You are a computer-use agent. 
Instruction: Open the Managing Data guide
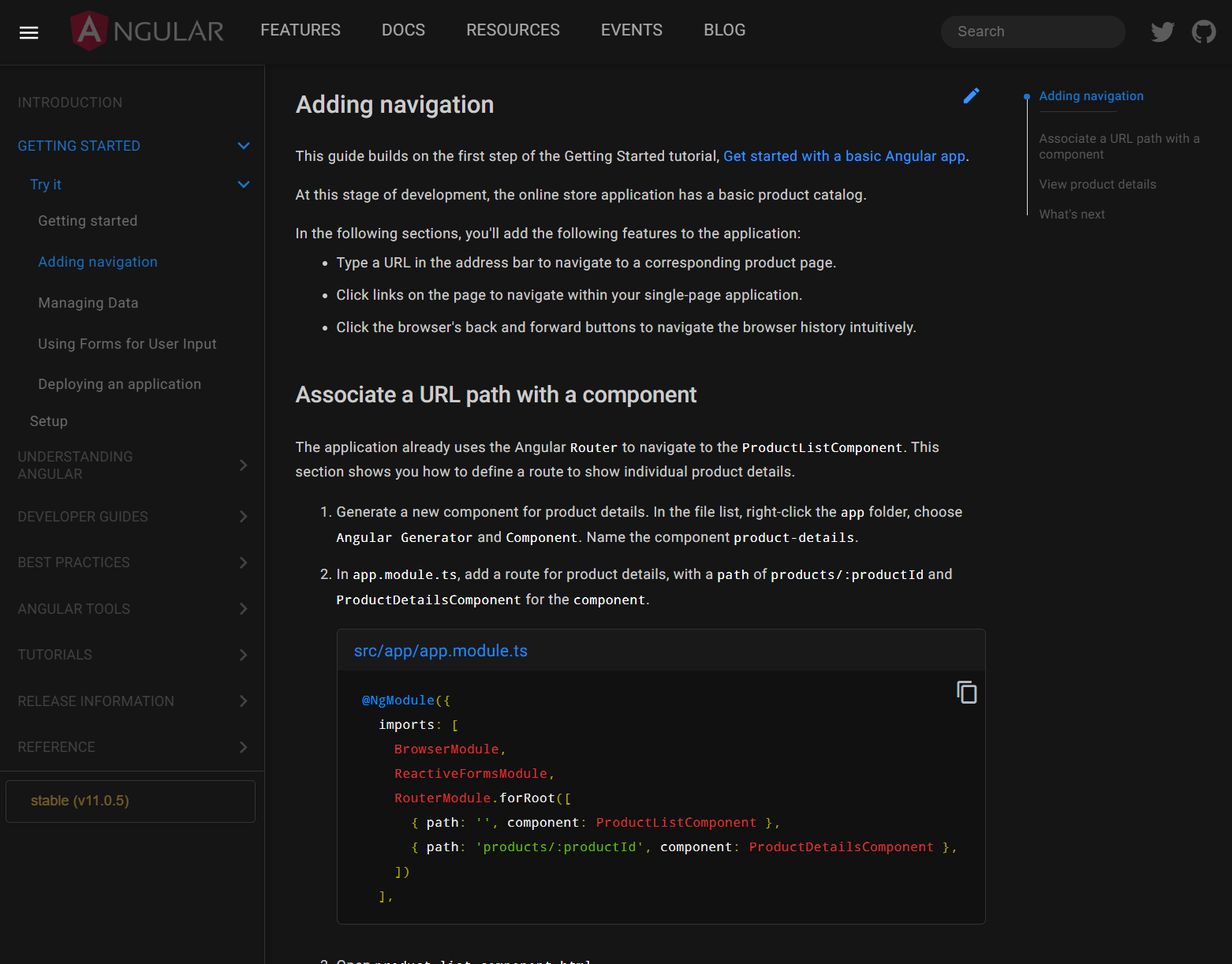(x=88, y=302)
